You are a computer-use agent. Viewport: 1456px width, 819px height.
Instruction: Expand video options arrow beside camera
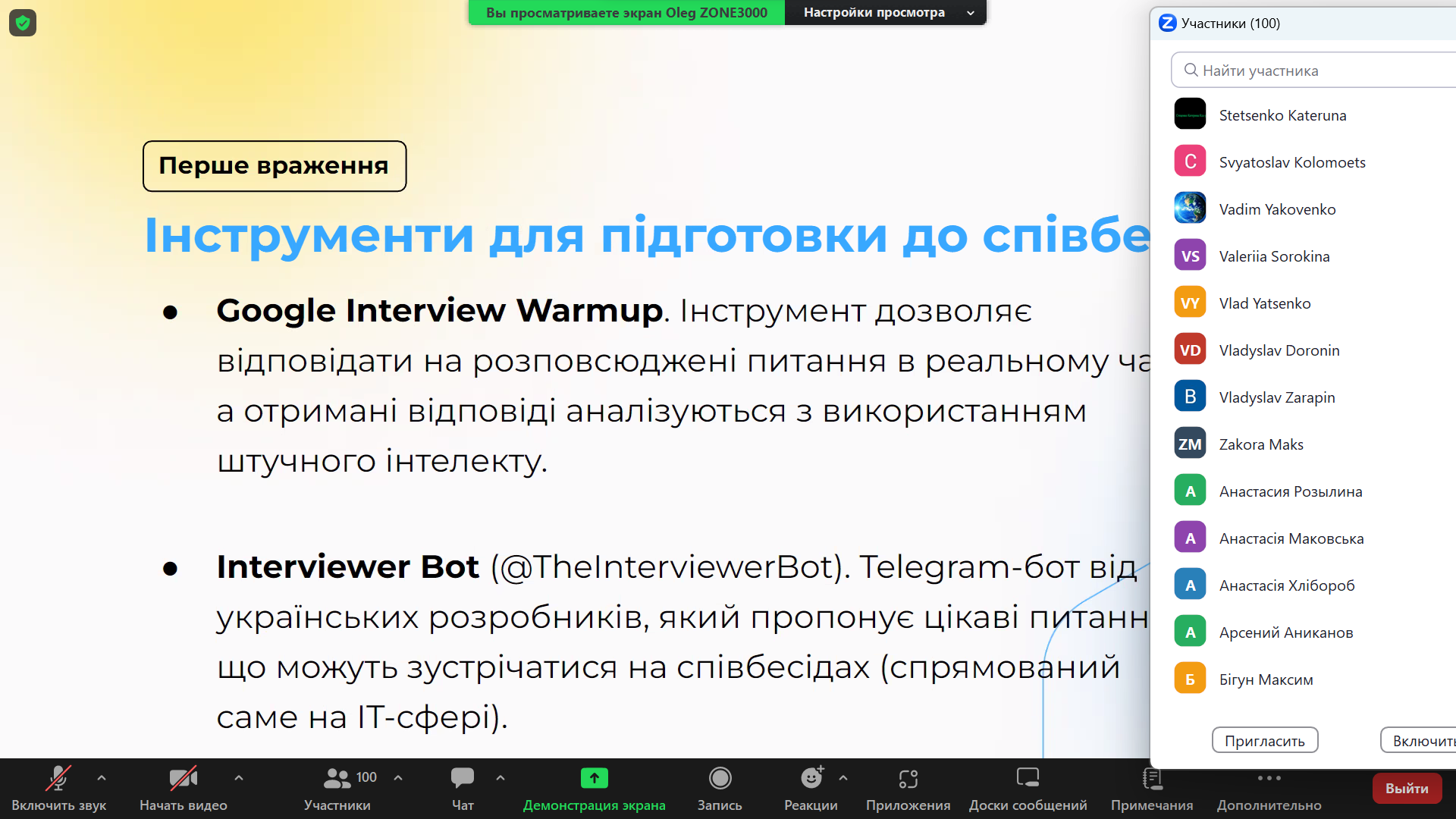[239, 778]
